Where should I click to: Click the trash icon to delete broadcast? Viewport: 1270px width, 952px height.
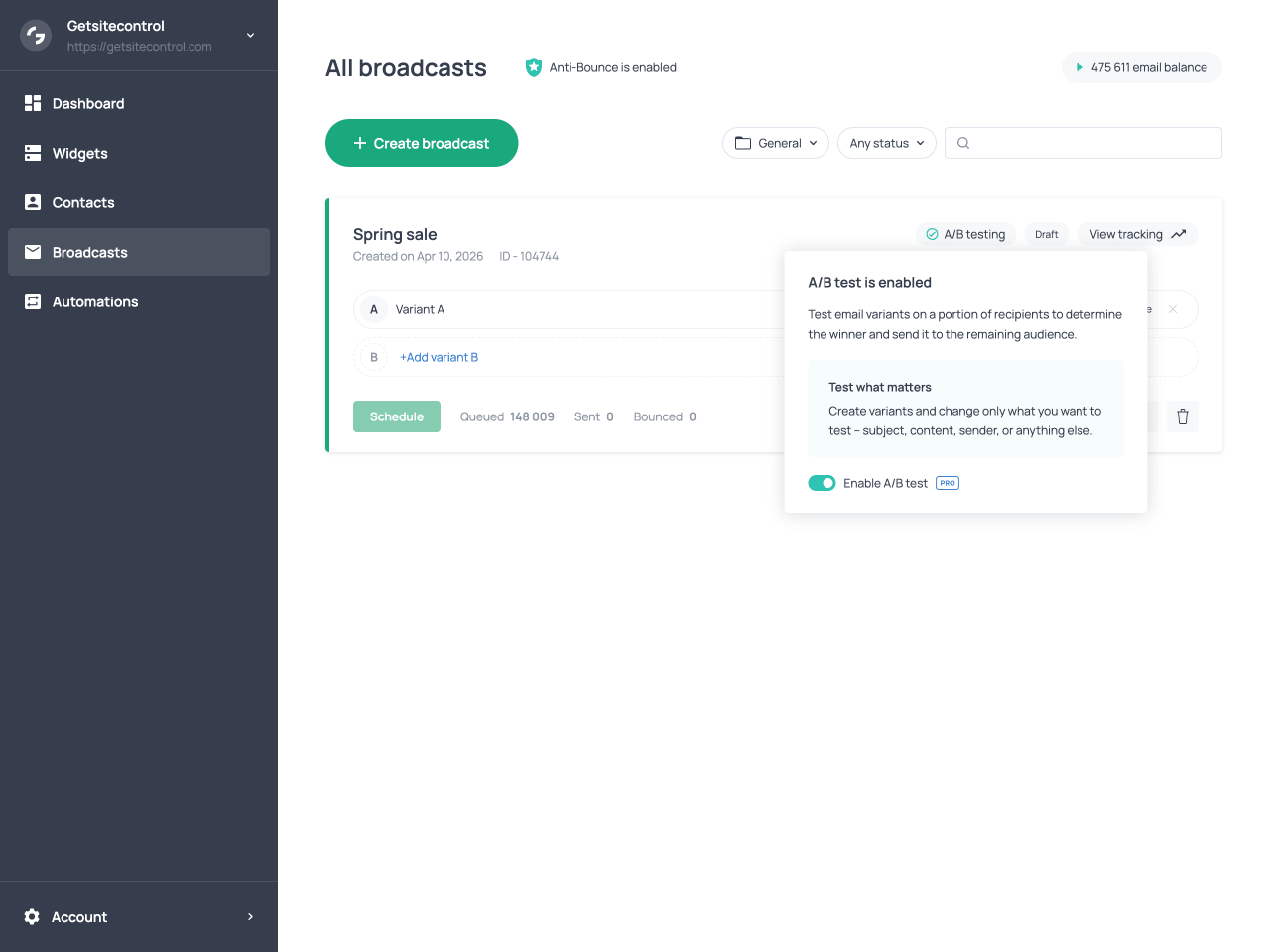[1183, 416]
